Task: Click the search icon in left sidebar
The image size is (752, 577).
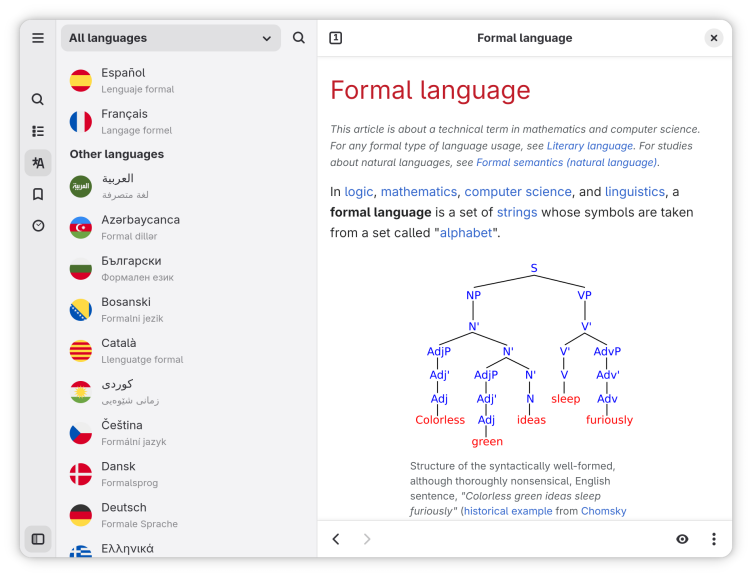Action: [x=38, y=99]
